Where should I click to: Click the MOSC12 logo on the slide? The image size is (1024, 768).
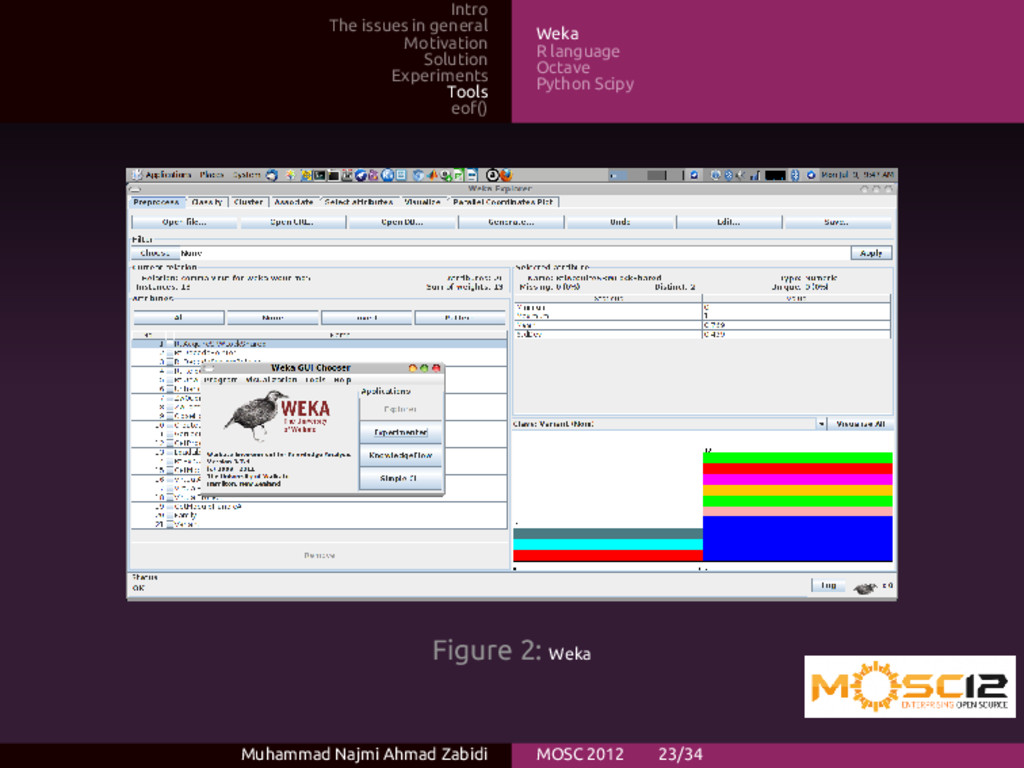coord(910,686)
